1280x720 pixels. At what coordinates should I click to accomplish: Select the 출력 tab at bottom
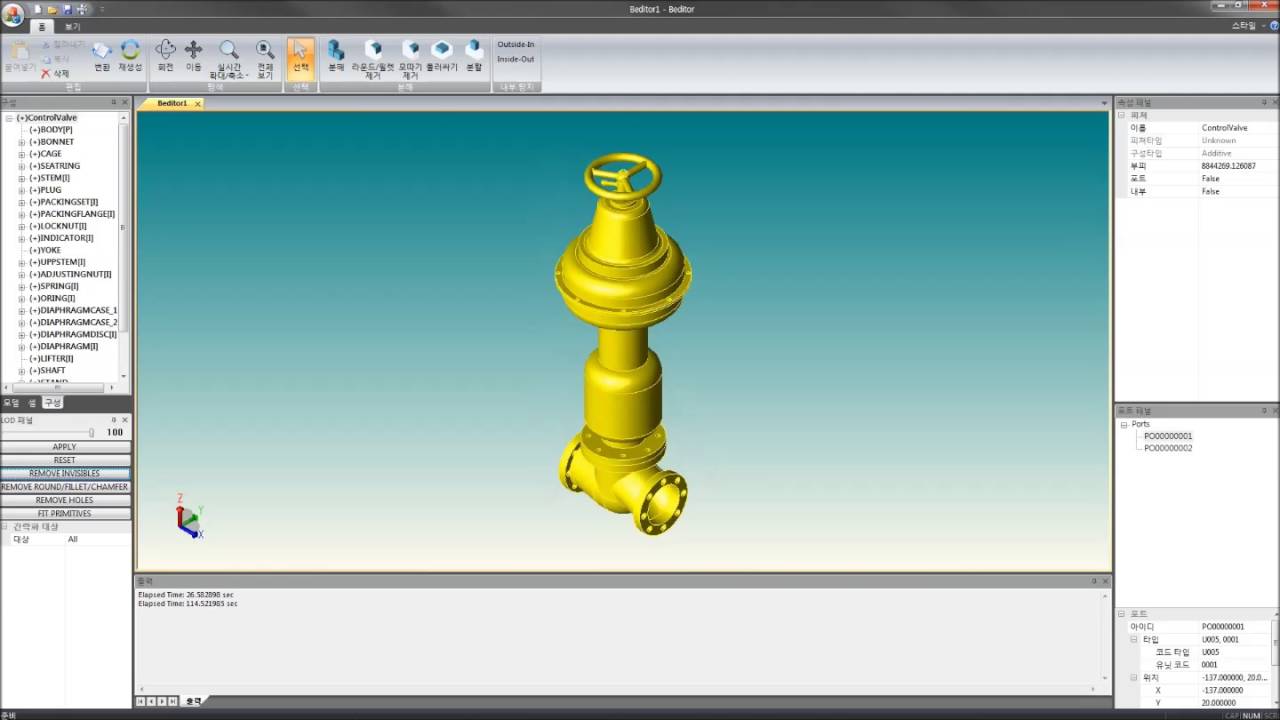[x=193, y=701]
